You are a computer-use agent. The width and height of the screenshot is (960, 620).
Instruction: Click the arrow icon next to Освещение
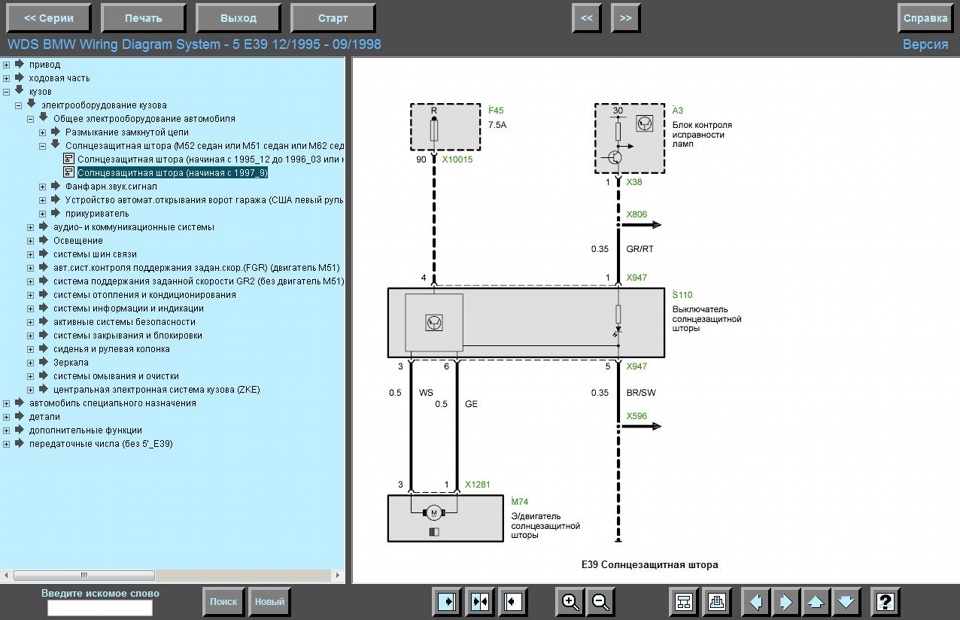coord(43,240)
